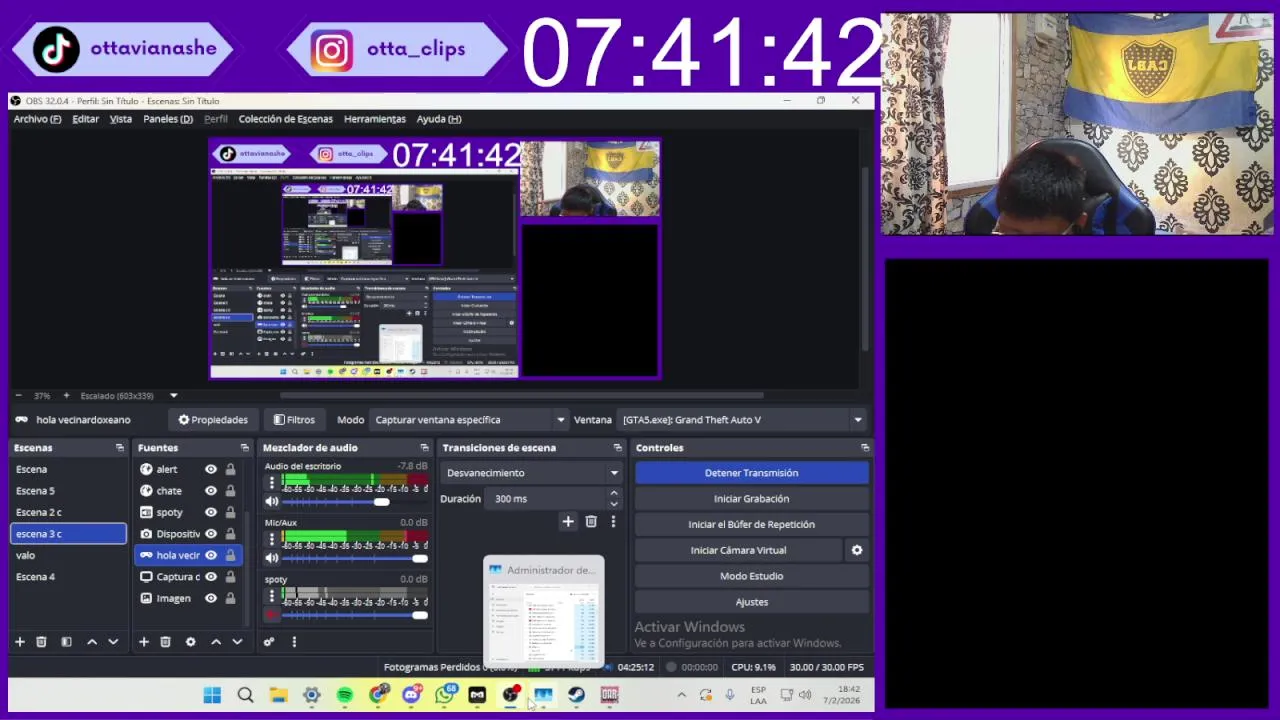Undock the Controles panel

click(x=865, y=448)
